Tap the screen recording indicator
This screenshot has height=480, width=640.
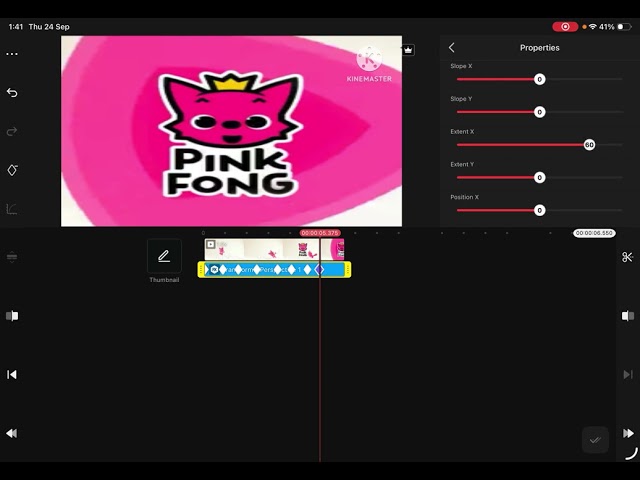[565, 27]
